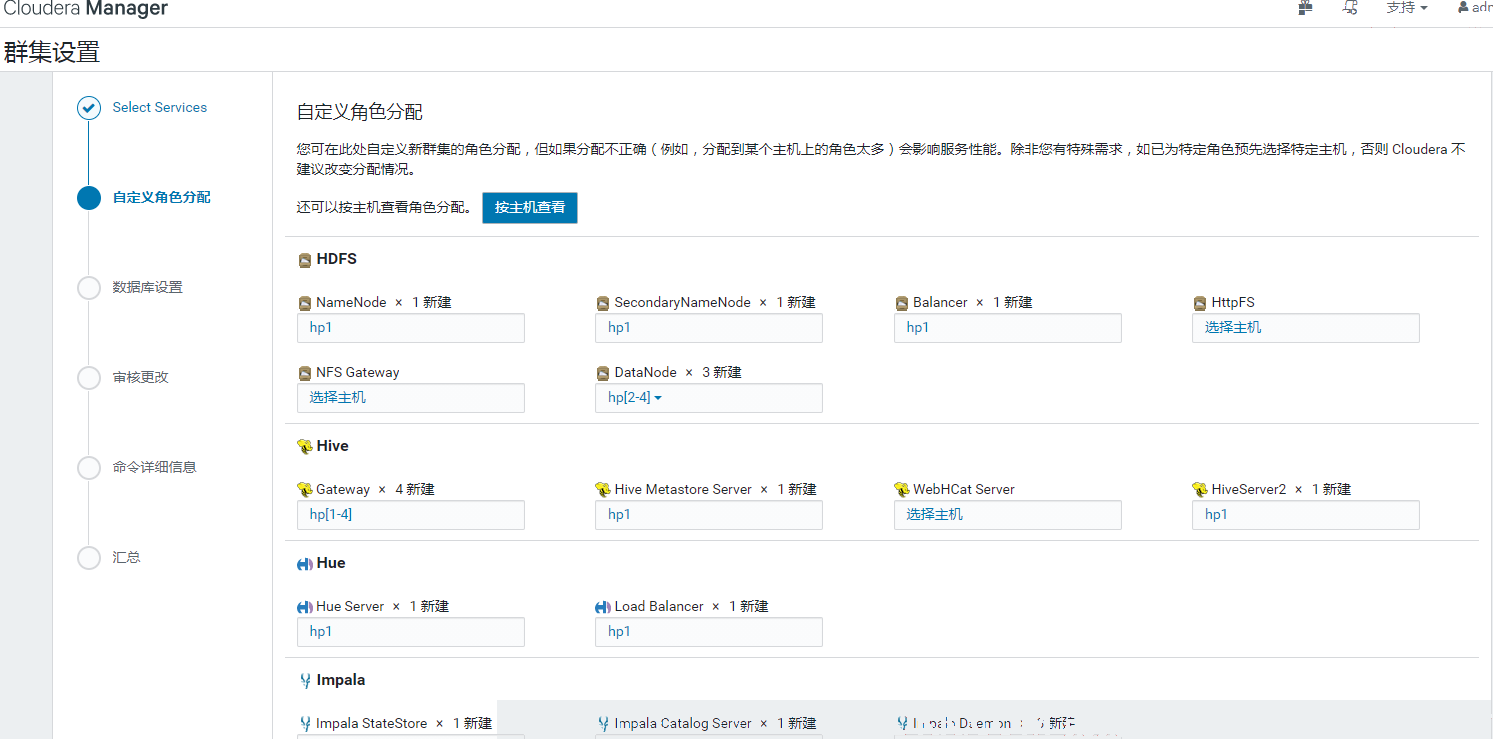This screenshot has width=1493, height=739.
Task: Click the parcels gift-box icon in header
Action: [x=1304, y=7]
